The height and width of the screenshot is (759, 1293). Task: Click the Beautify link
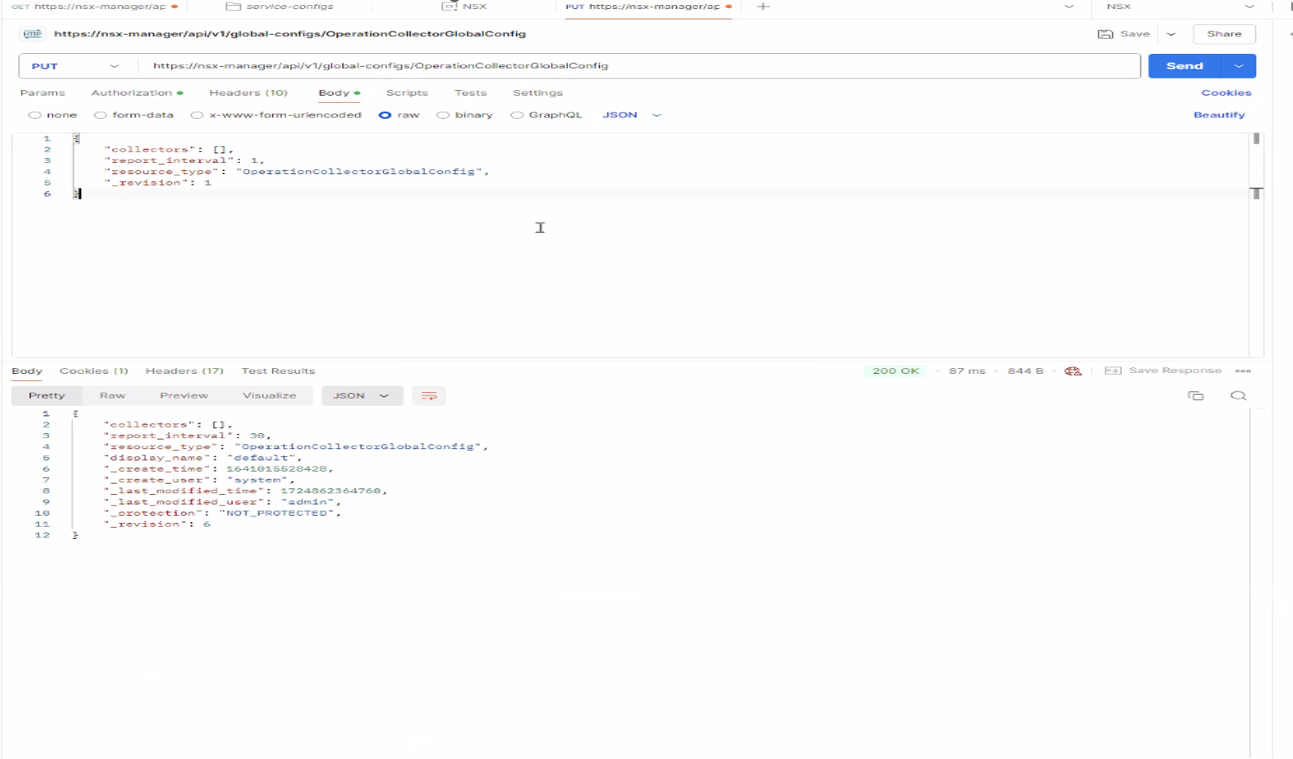coord(1219,115)
